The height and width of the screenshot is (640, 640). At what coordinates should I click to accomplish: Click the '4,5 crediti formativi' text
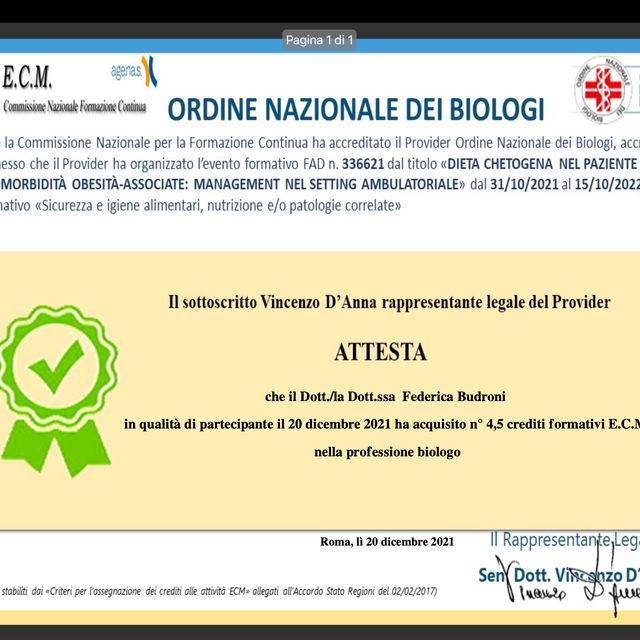pyautogui.click(x=545, y=424)
